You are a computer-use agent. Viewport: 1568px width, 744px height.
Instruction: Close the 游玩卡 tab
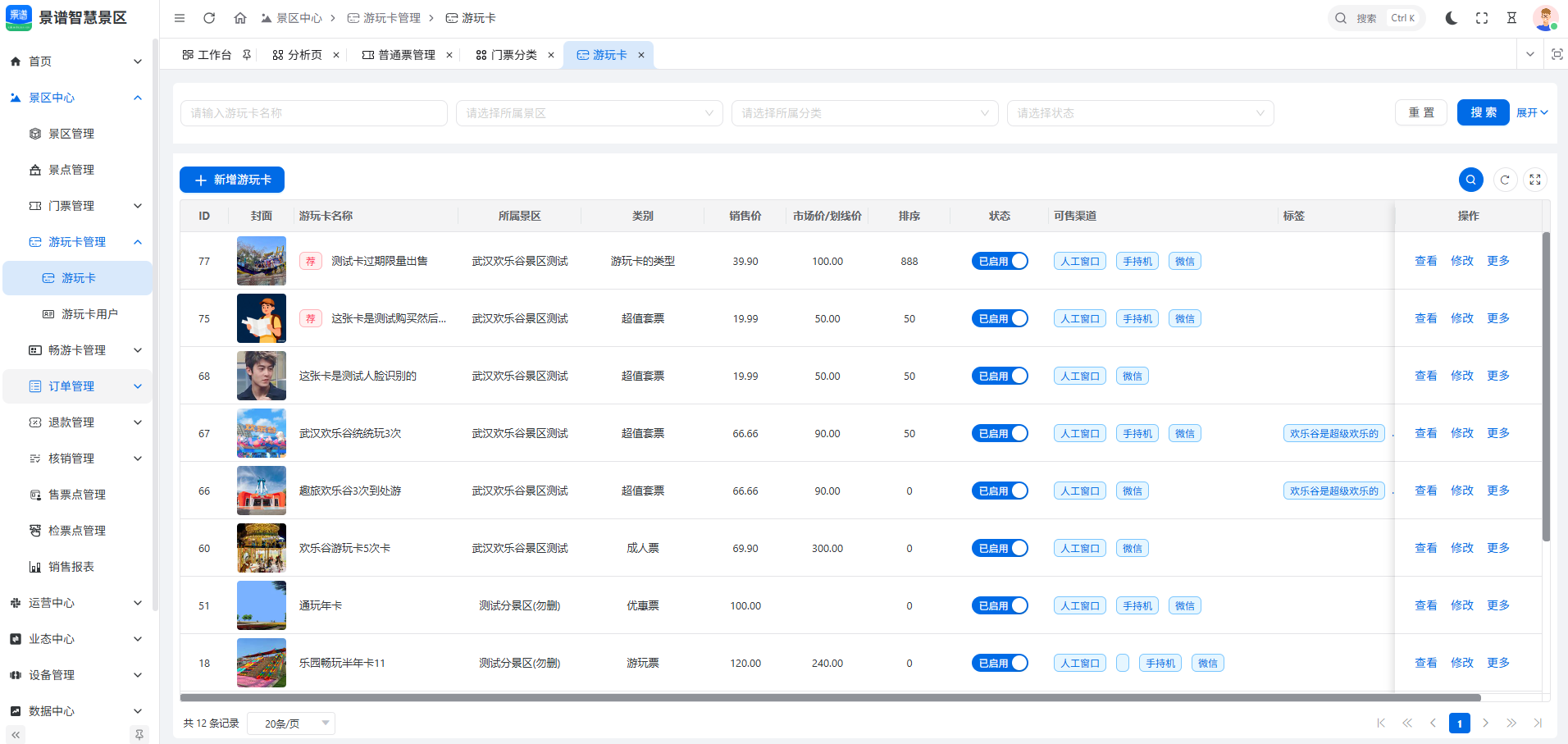click(641, 55)
